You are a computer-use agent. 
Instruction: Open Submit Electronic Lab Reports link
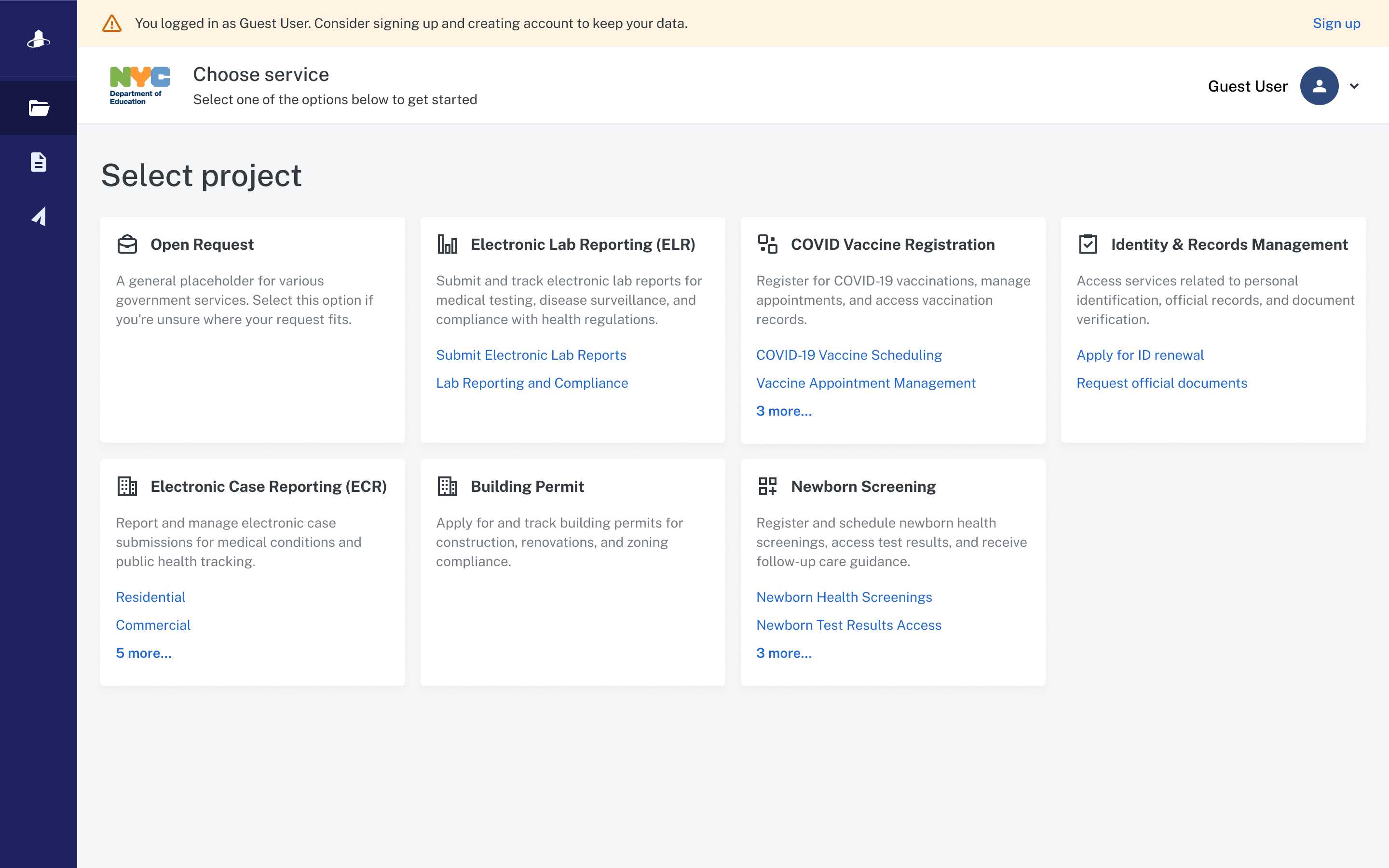tap(531, 355)
